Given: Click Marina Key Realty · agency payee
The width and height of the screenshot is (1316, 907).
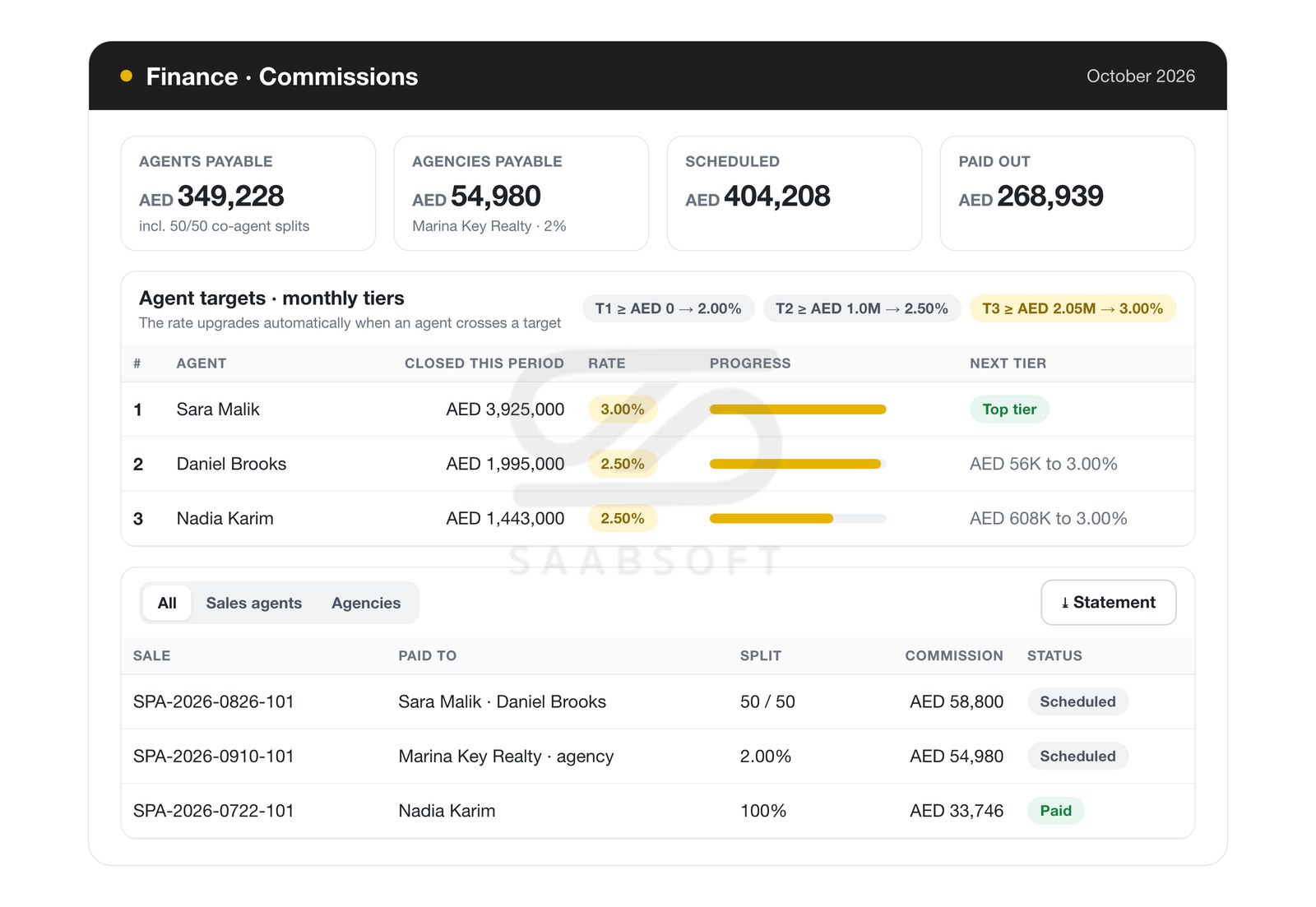Looking at the screenshot, I should tap(506, 757).
